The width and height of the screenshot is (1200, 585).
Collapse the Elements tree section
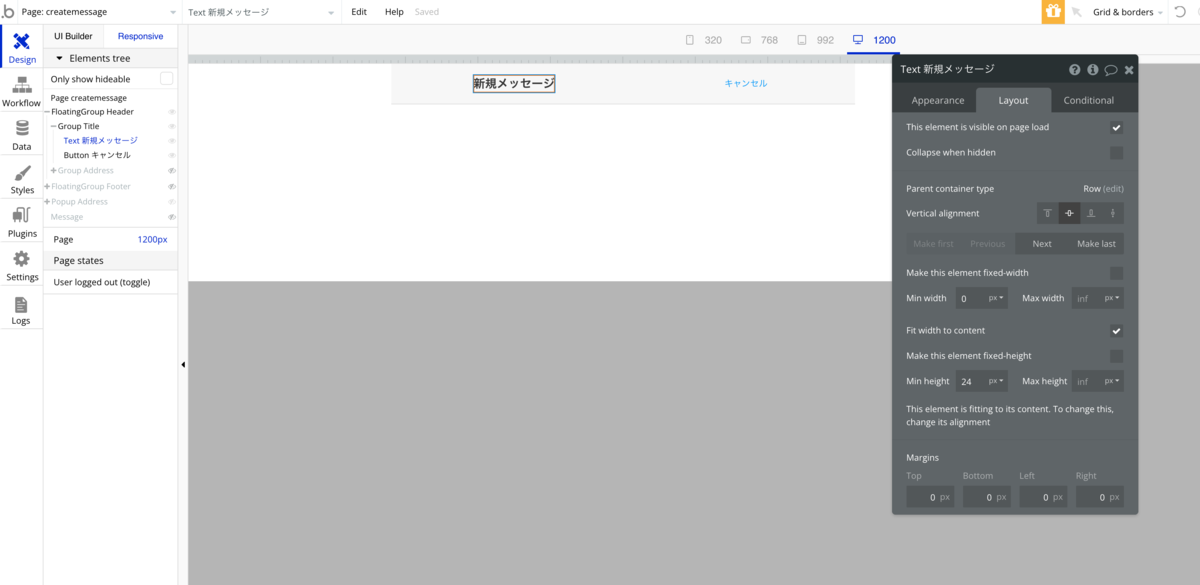click(x=59, y=59)
